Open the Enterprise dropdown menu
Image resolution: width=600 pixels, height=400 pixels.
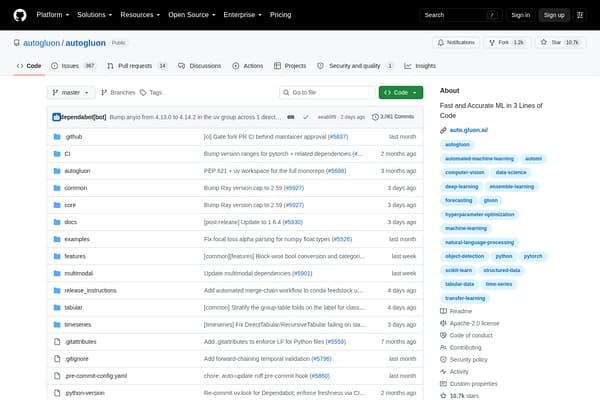click(x=243, y=15)
